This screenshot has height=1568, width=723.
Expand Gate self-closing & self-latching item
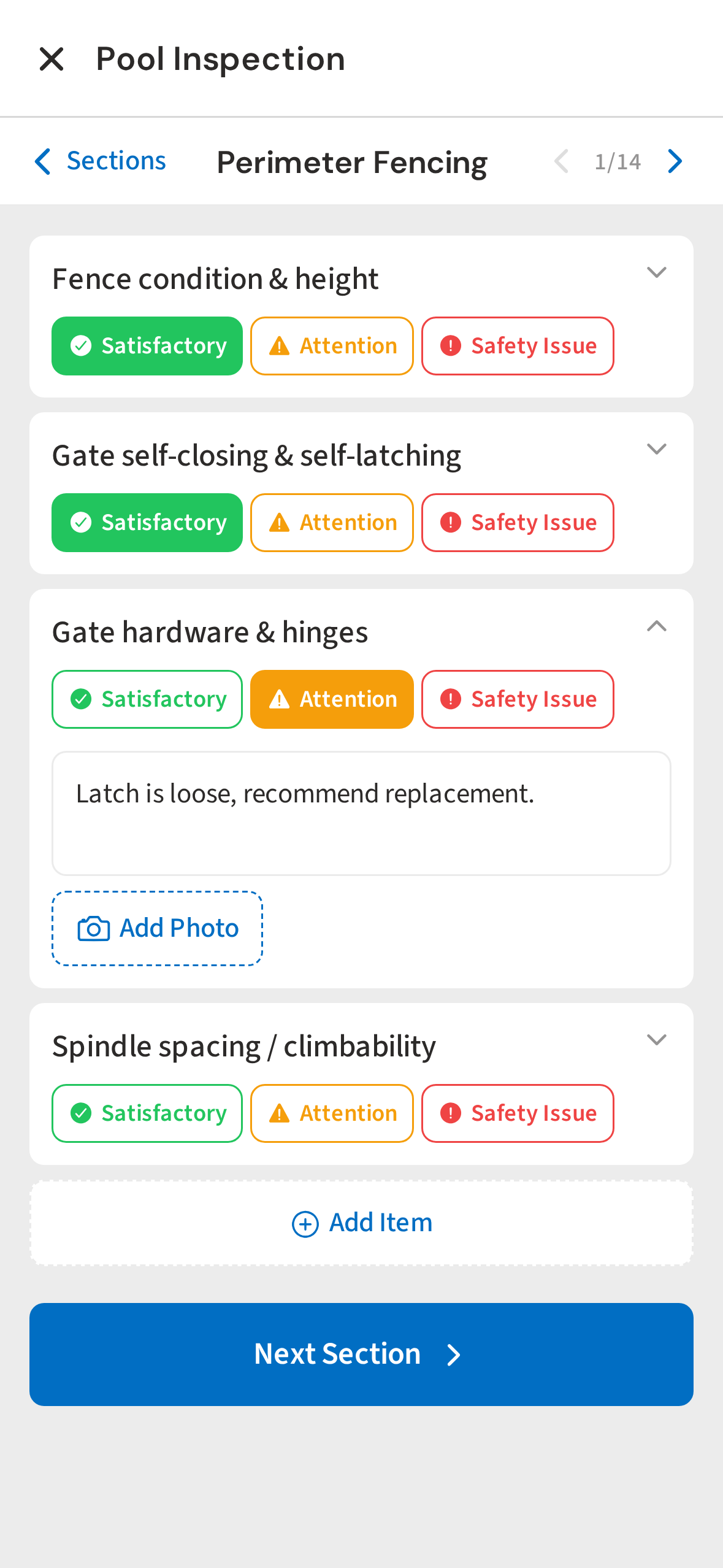[x=656, y=450]
